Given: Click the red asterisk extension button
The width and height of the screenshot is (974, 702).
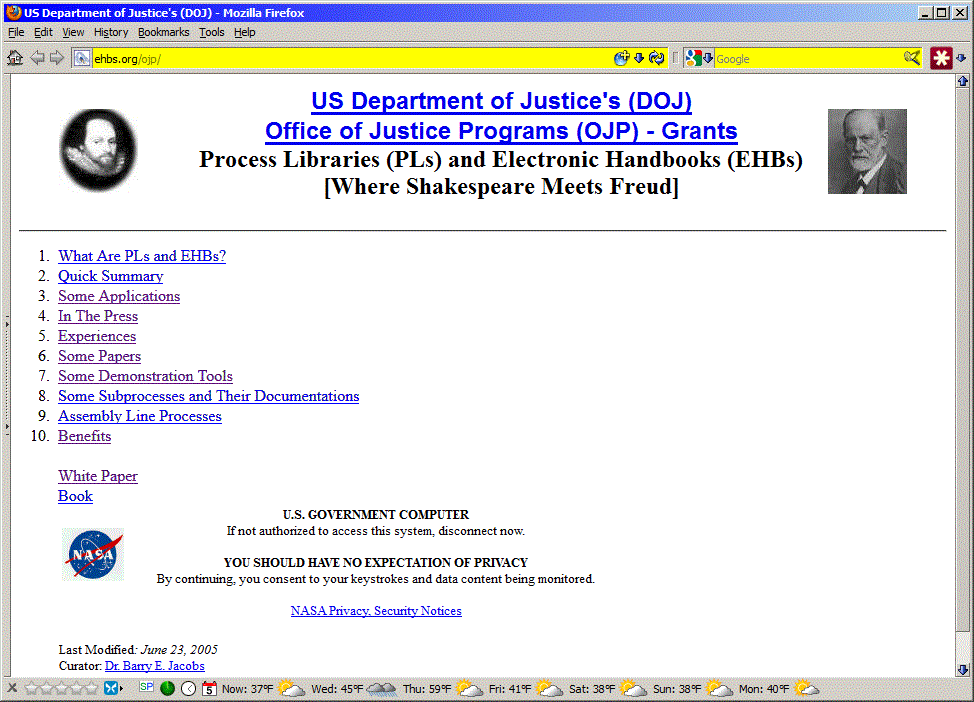Looking at the screenshot, I should (941, 58).
